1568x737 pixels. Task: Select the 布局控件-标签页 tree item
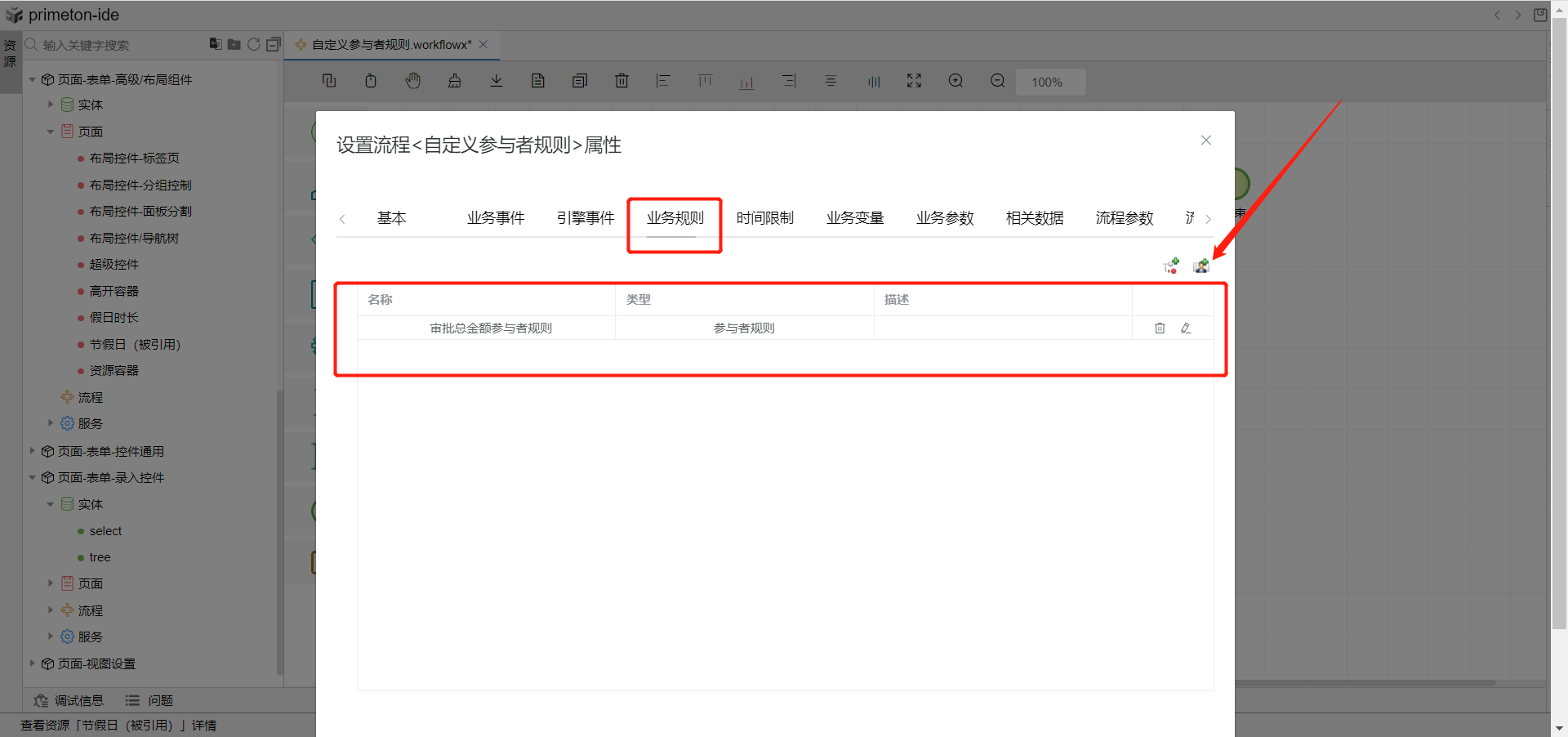pyautogui.click(x=134, y=159)
